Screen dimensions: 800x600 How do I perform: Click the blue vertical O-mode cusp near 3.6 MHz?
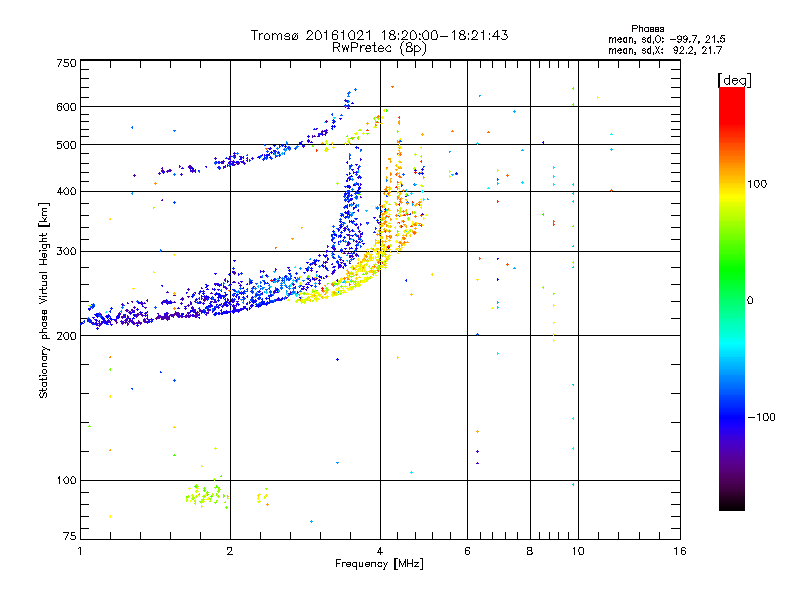click(x=351, y=204)
